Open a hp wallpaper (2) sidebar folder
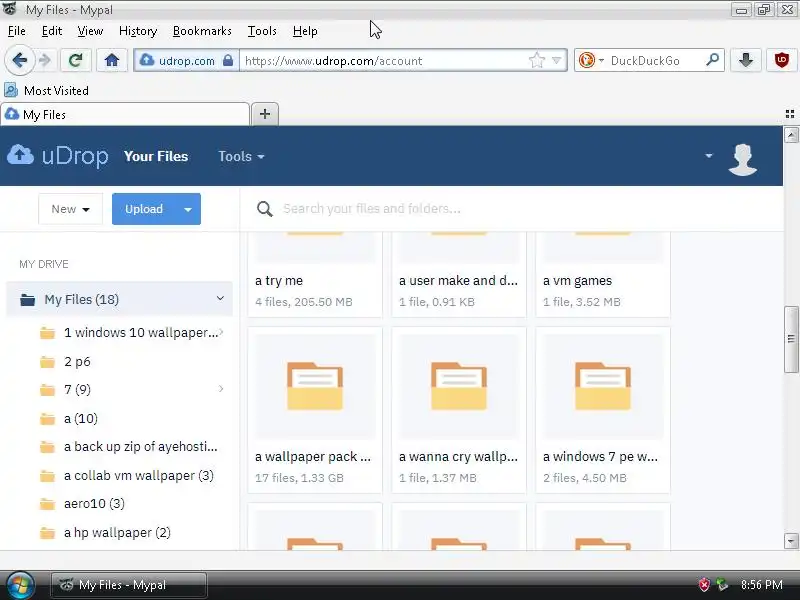Image resolution: width=800 pixels, height=600 pixels. [x=117, y=533]
